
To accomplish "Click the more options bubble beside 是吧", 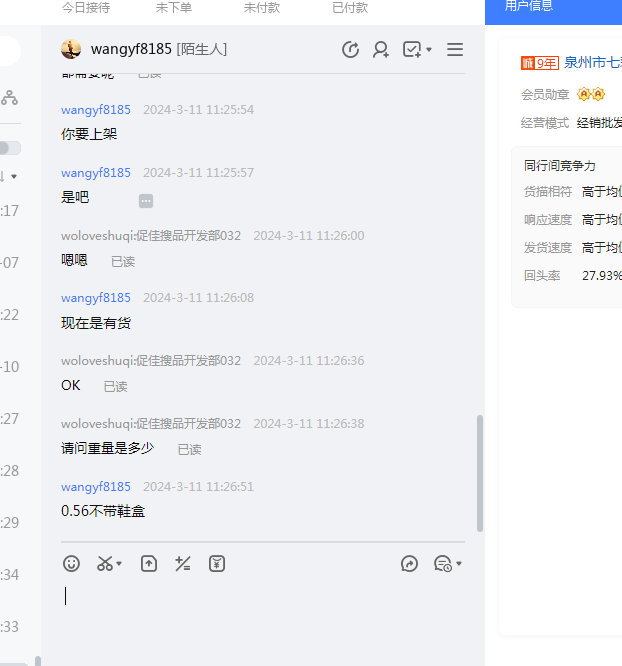I will pyautogui.click(x=146, y=201).
